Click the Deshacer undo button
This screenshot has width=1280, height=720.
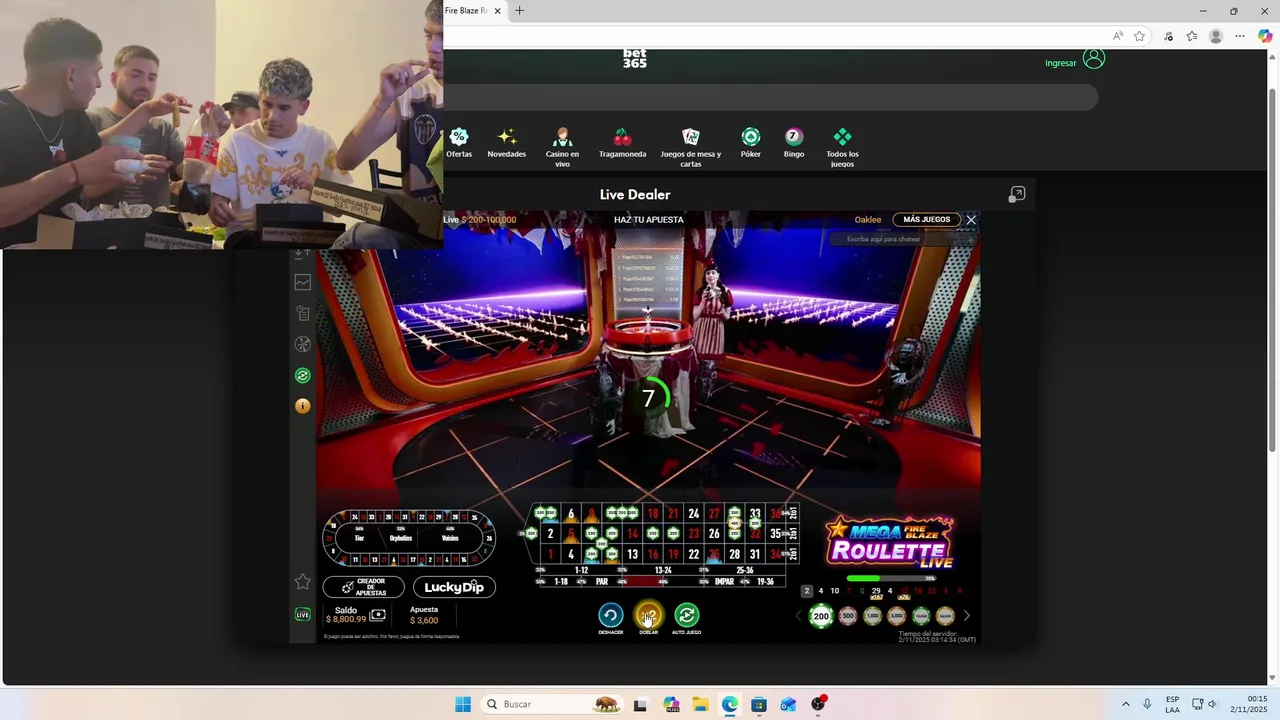[610, 615]
